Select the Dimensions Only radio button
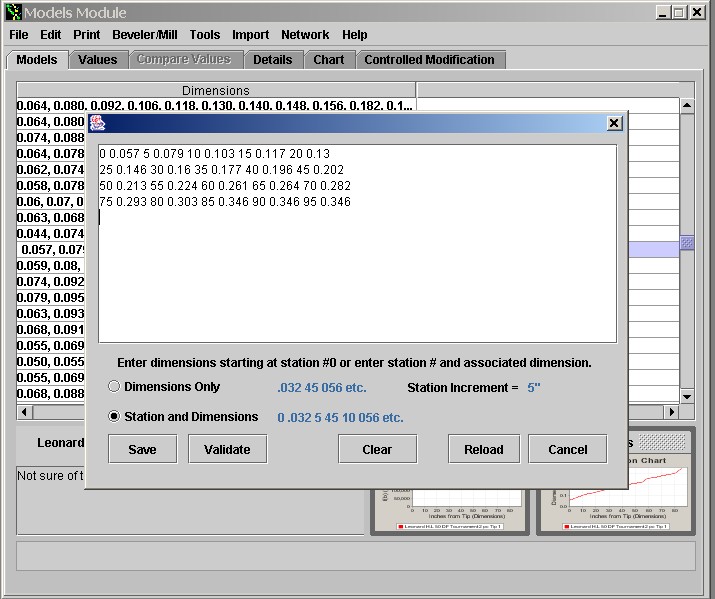Screen dimensions: 715x599 point(114,387)
